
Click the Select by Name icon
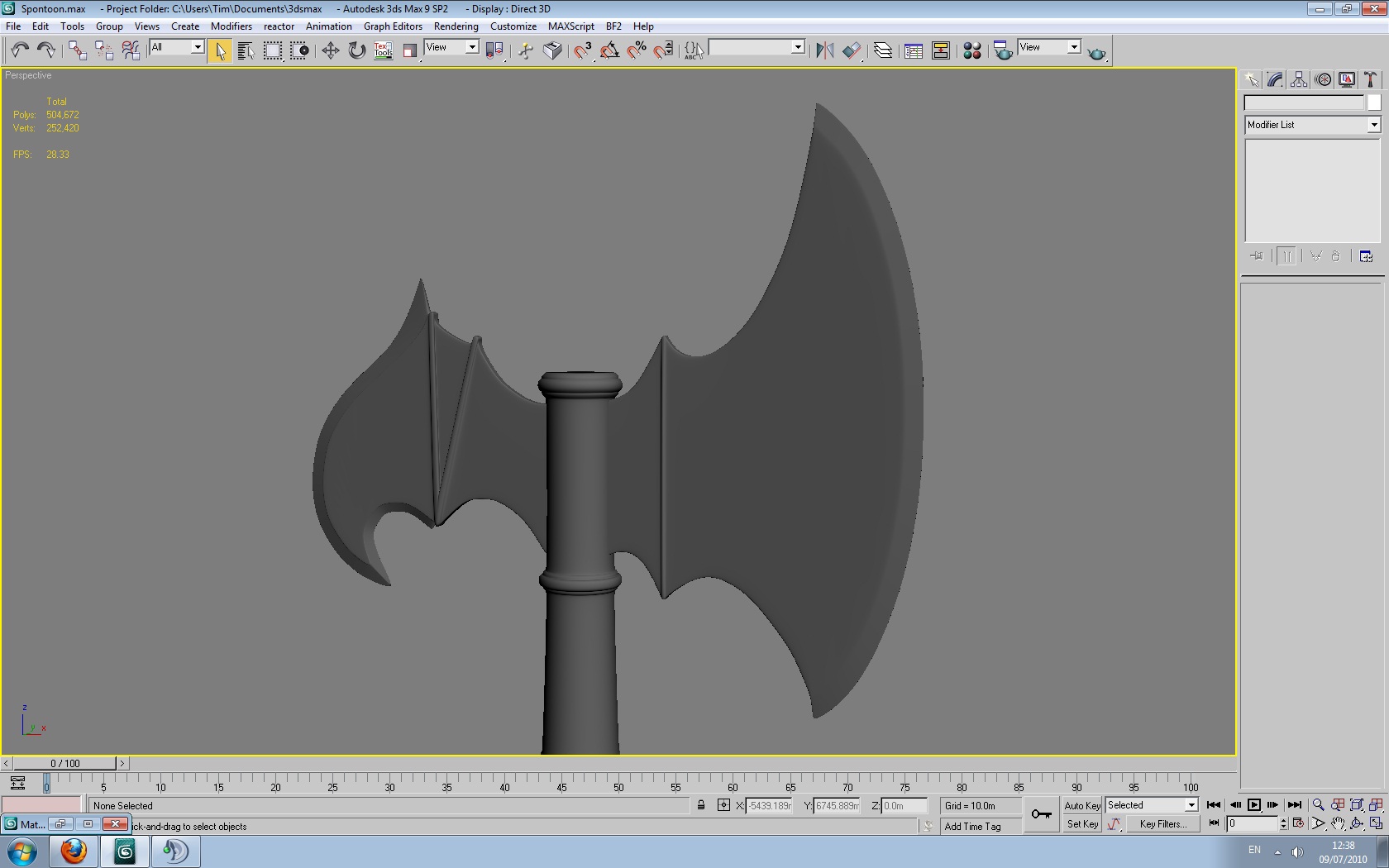pyautogui.click(x=246, y=51)
